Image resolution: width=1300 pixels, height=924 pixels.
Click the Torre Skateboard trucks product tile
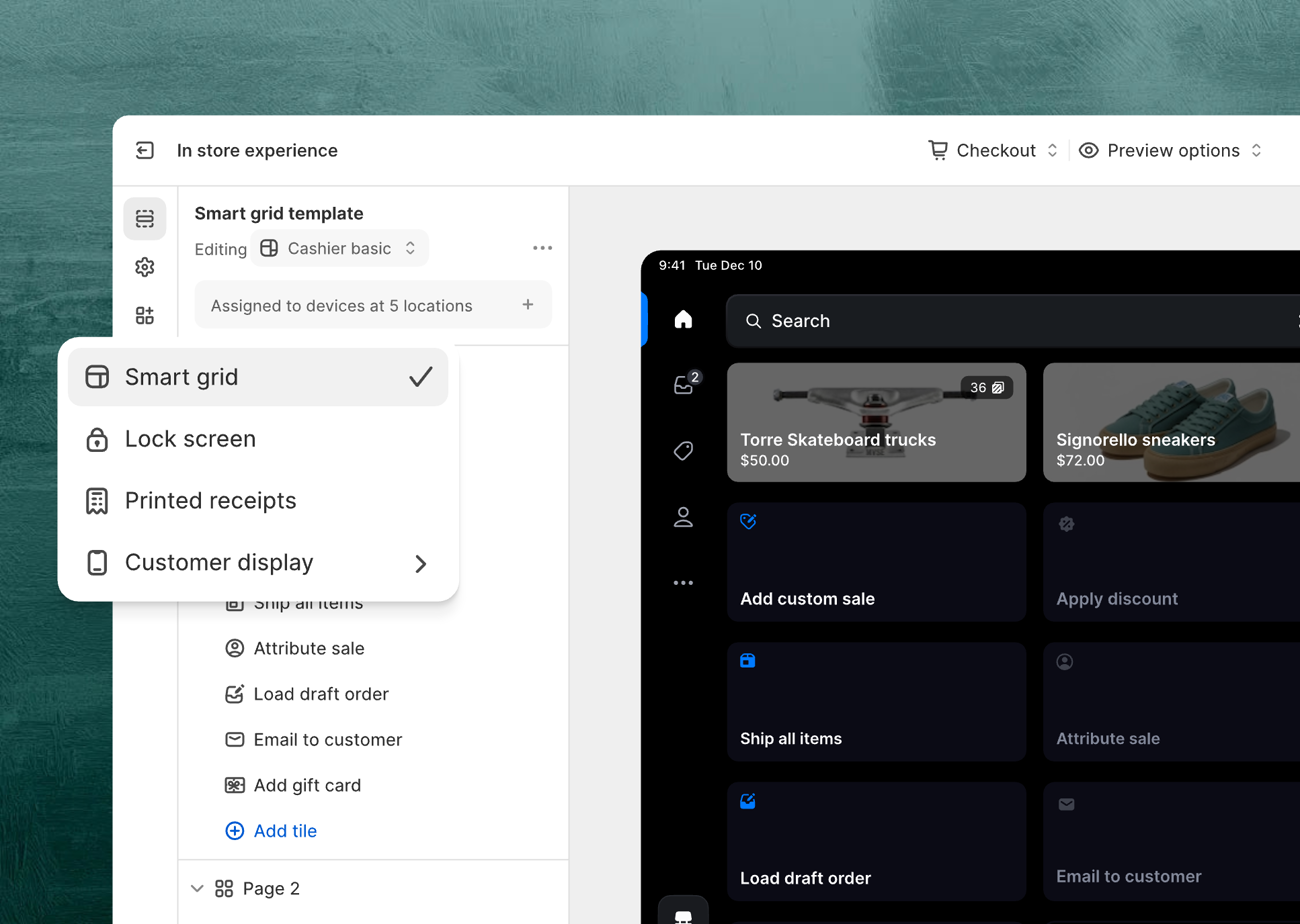877,422
